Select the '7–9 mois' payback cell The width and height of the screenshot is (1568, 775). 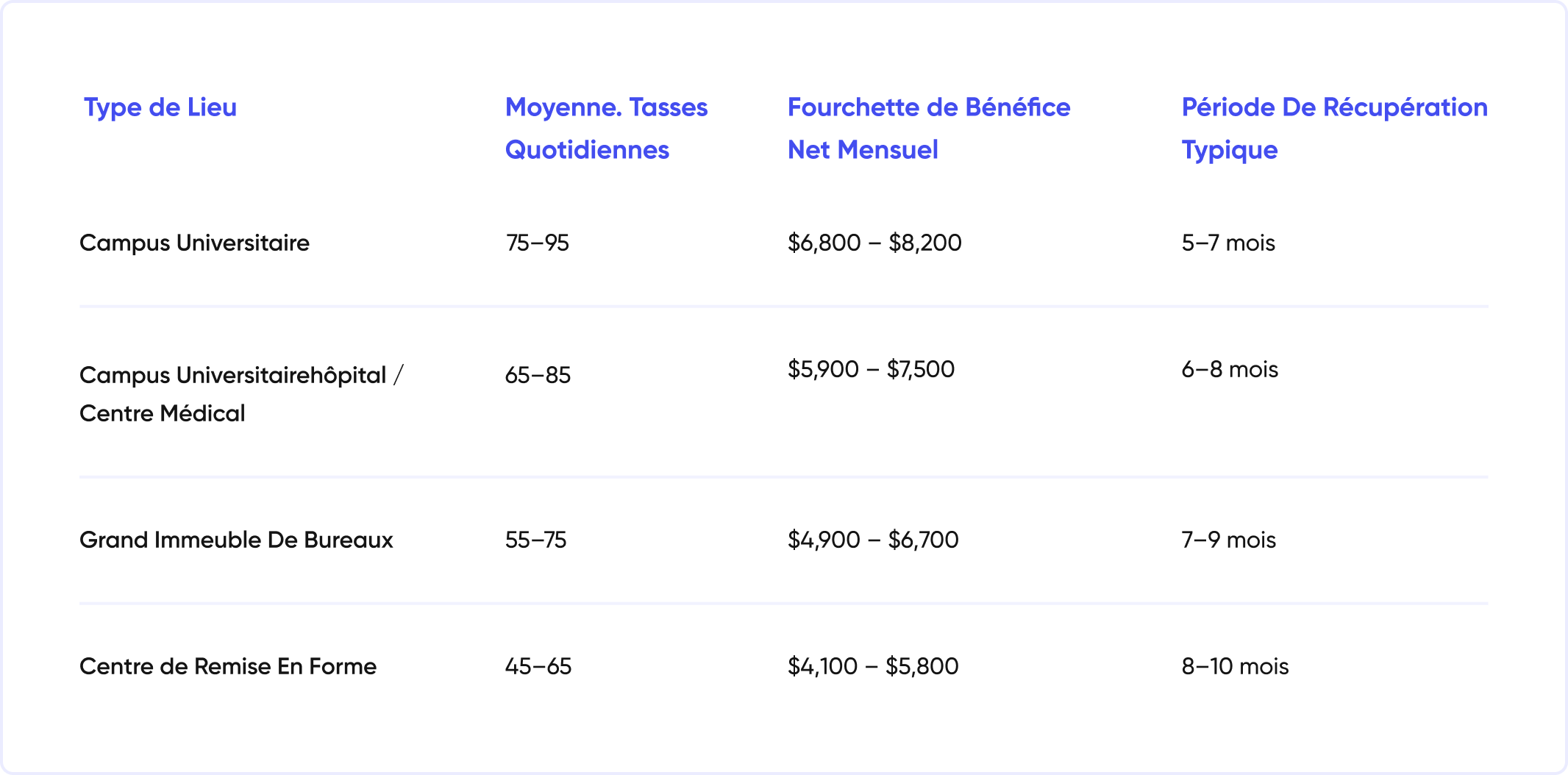pyautogui.click(x=1228, y=540)
